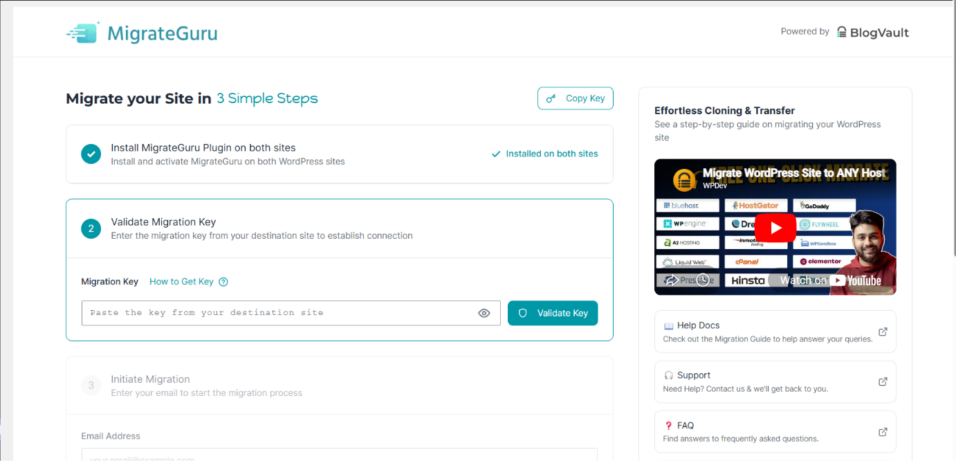
Task: Toggle key visibility with the eye icon
Action: (x=484, y=313)
